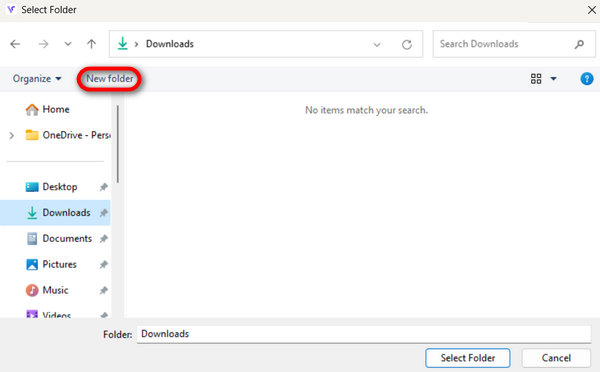Open the Organize menu
Image resolution: width=600 pixels, height=372 pixels.
tap(37, 78)
